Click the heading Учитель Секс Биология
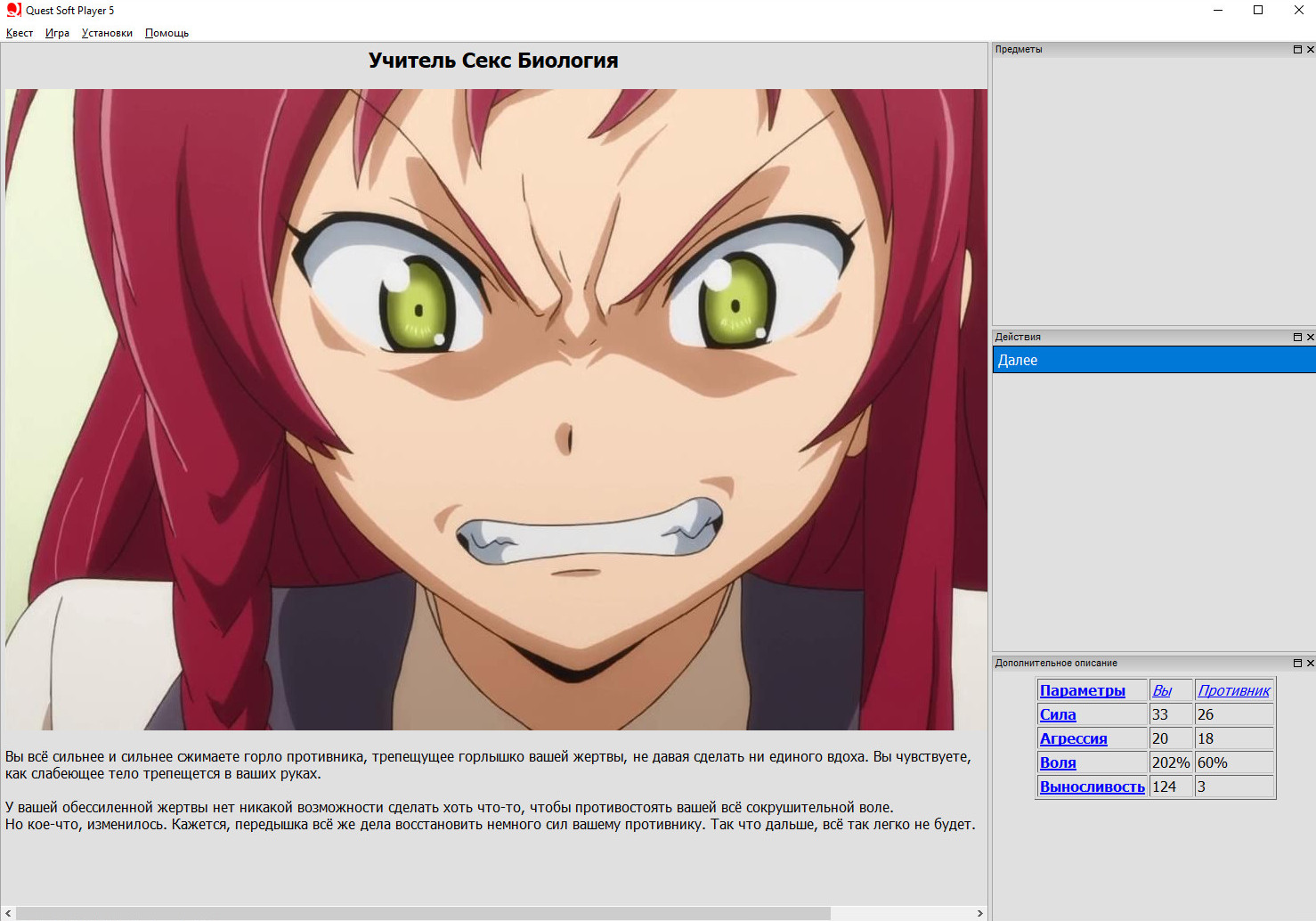The image size is (1316, 921). point(493,61)
